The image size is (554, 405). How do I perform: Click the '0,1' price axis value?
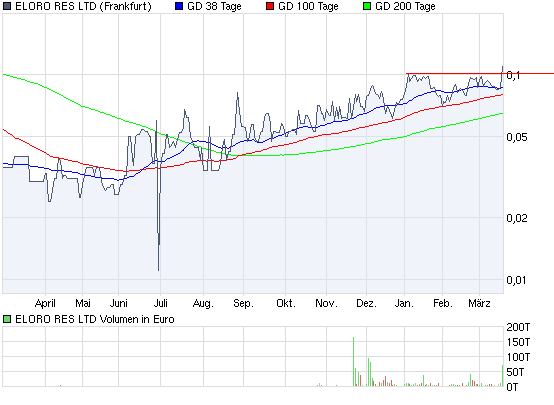click(x=513, y=75)
